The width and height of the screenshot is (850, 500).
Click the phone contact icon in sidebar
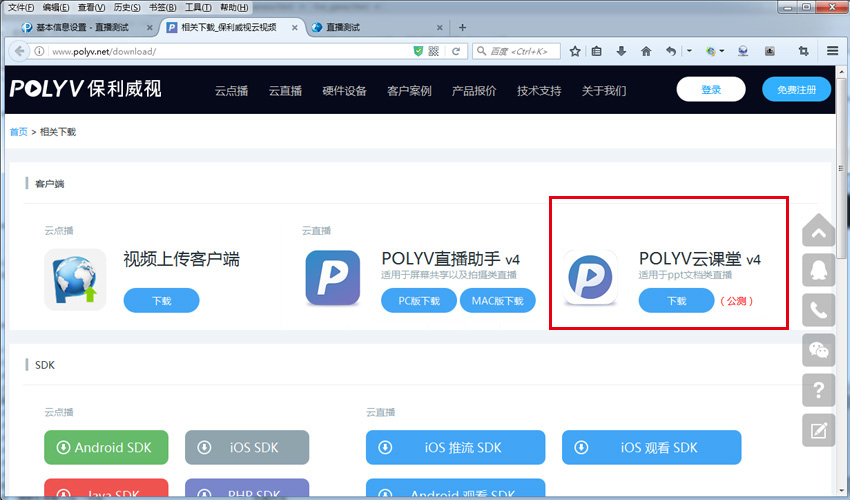tap(819, 310)
